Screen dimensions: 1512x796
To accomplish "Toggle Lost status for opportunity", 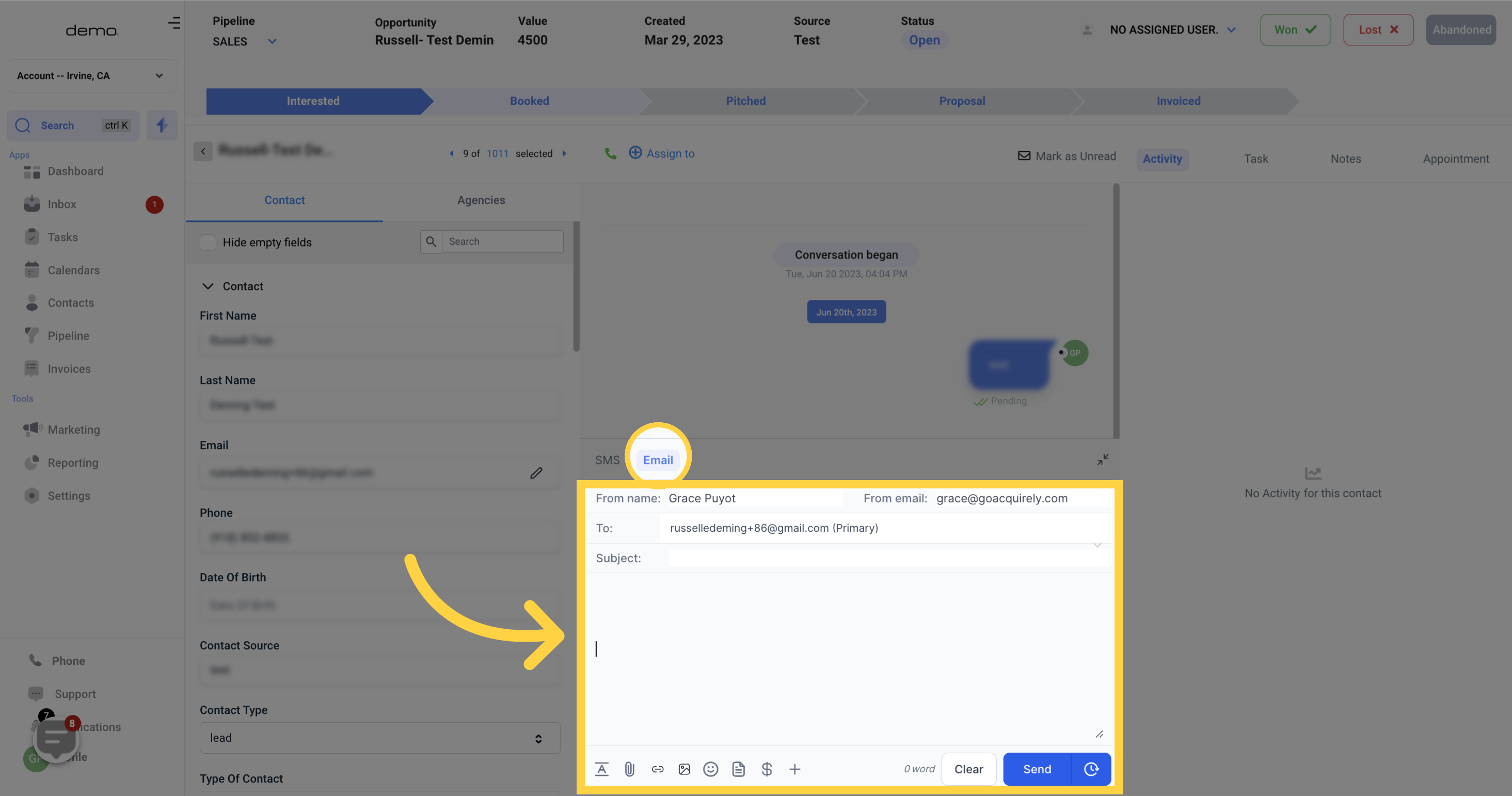I will click(x=1377, y=29).
